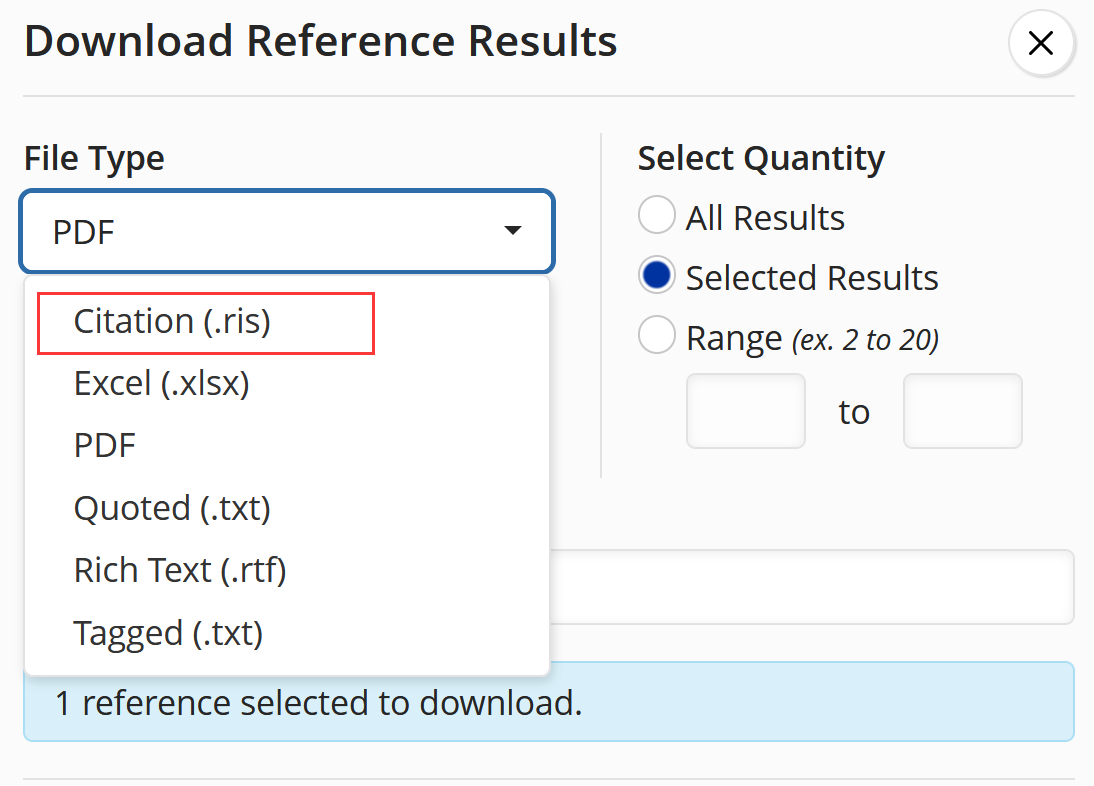Screen dimensions: 1094x786
Task: Click the Download Reference Results title
Action: tap(321, 42)
